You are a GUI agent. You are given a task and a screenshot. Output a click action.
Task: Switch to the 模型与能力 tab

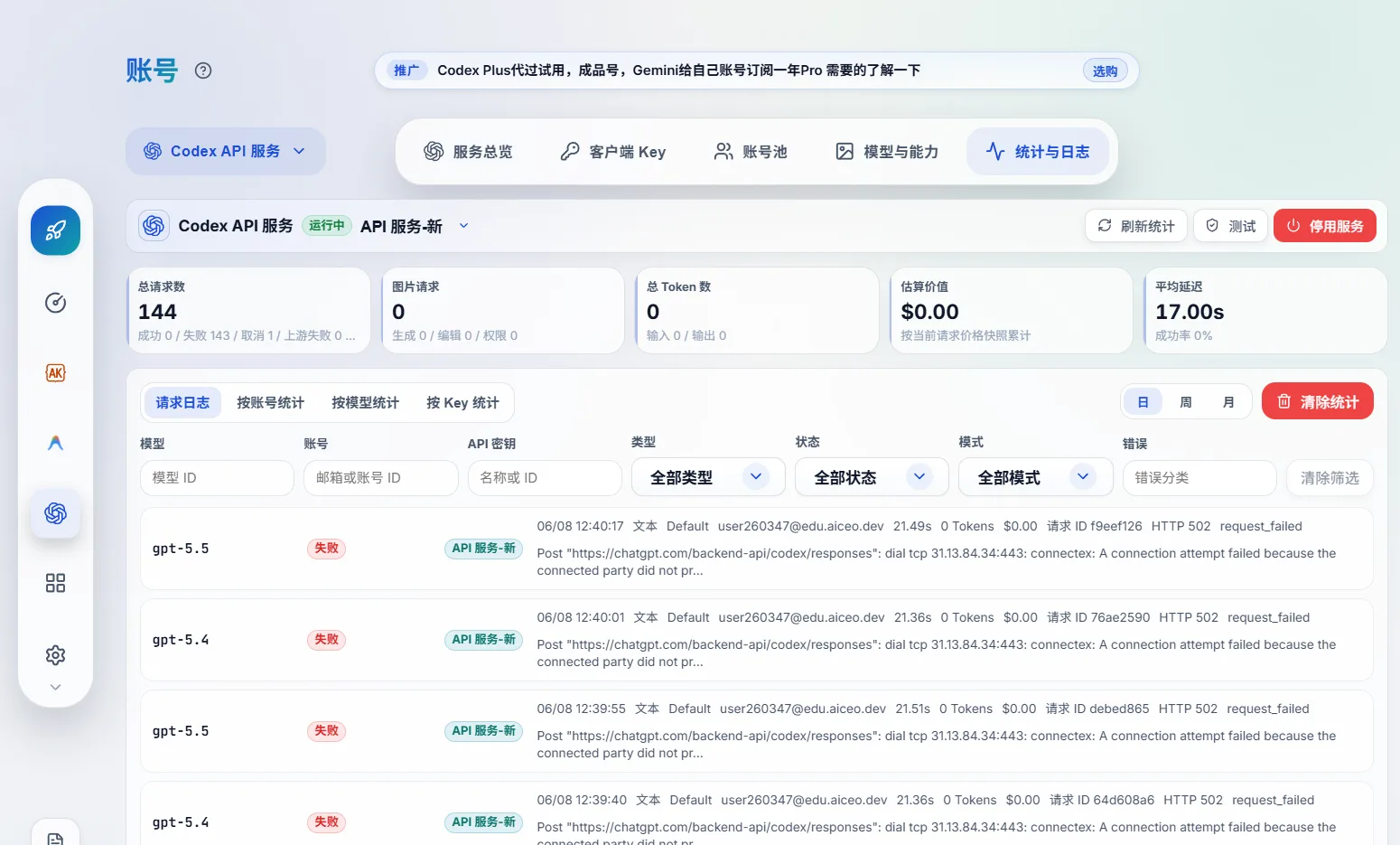coord(887,152)
